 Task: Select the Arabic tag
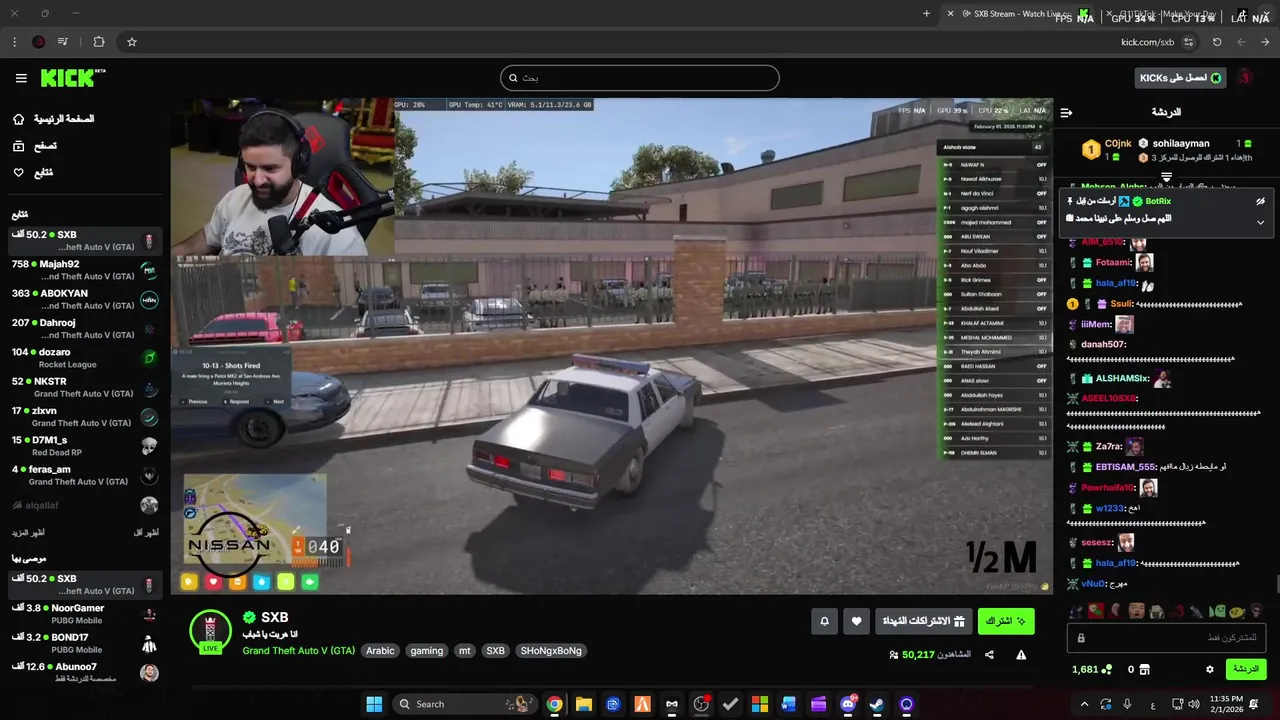pos(380,650)
